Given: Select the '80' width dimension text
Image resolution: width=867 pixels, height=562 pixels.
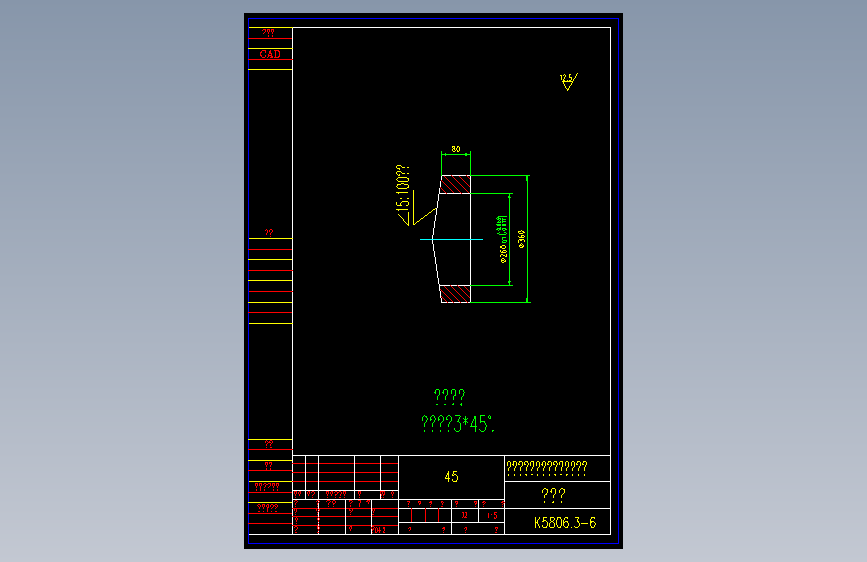Looking at the screenshot, I should (456, 149).
